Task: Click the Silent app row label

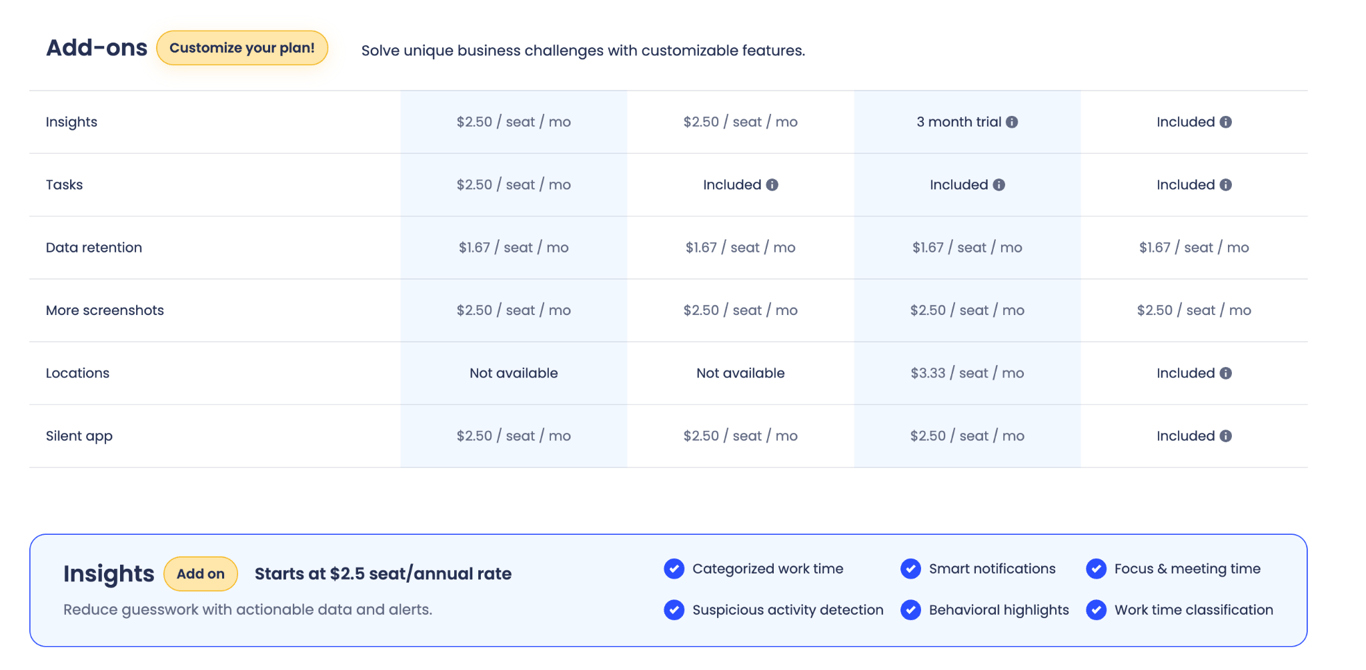Action: point(79,437)
